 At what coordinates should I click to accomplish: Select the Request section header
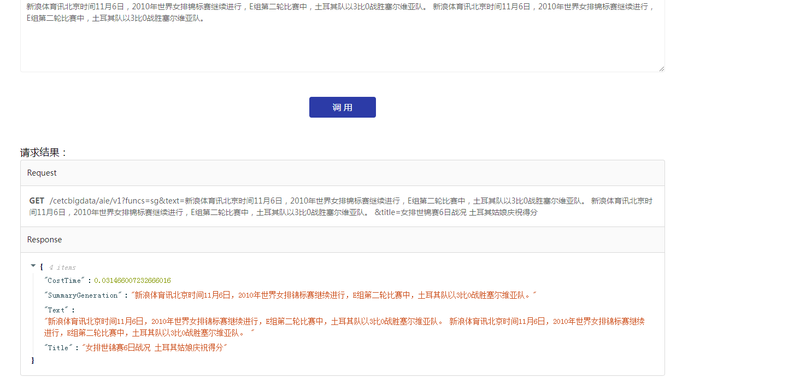(x=342, y=173)
